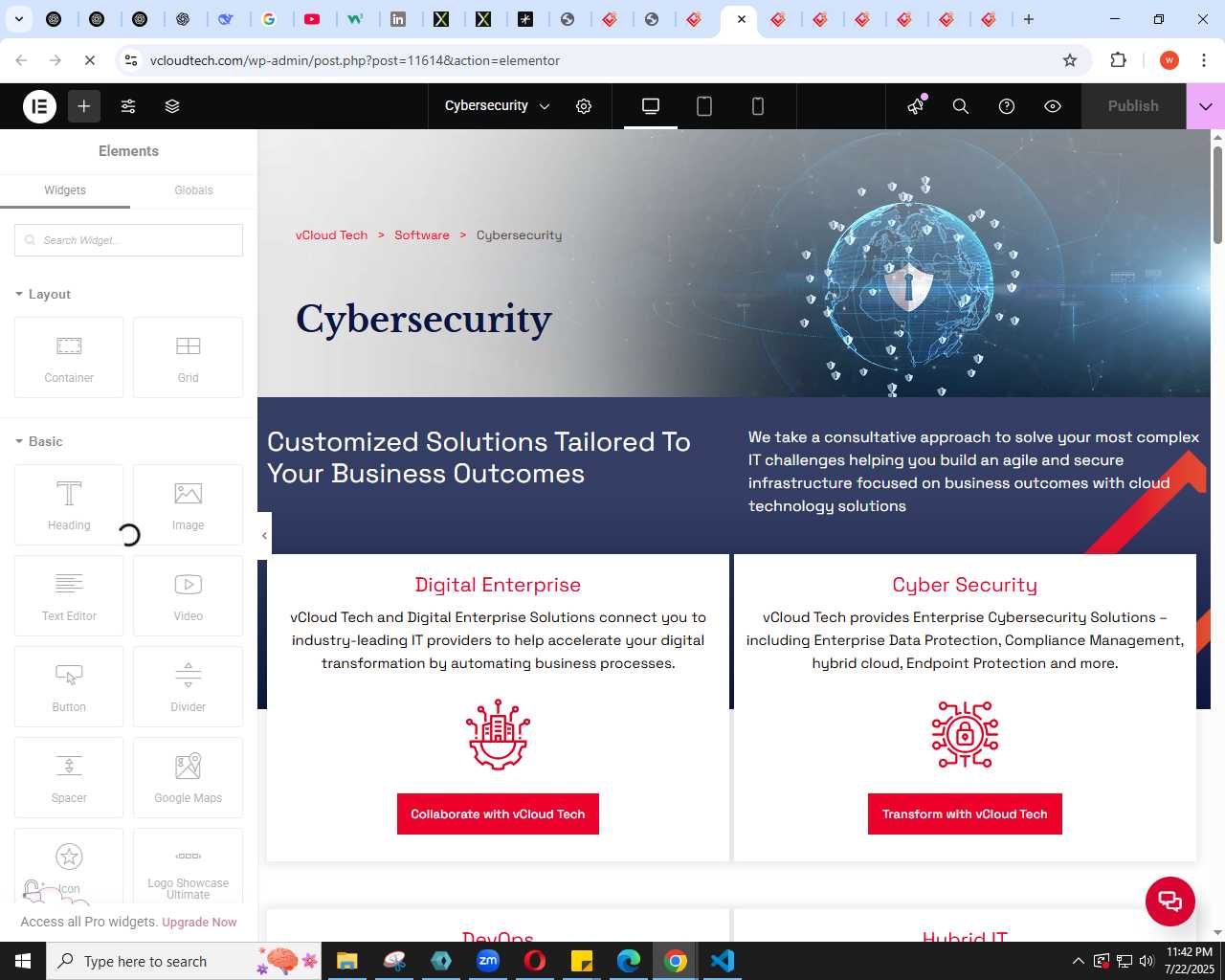
Task: Open the Publish options arrow
Action: coord(1206,106)
